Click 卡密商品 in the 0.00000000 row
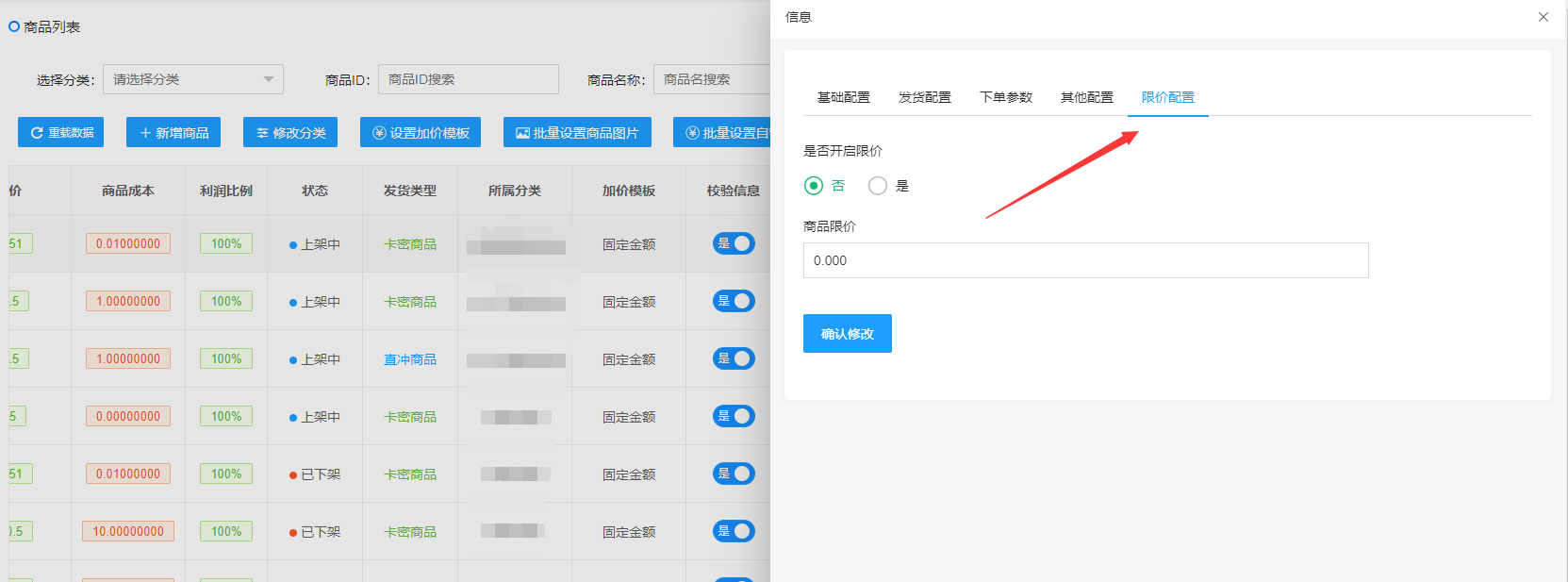 pyautogui.click(x=410, y=417)
